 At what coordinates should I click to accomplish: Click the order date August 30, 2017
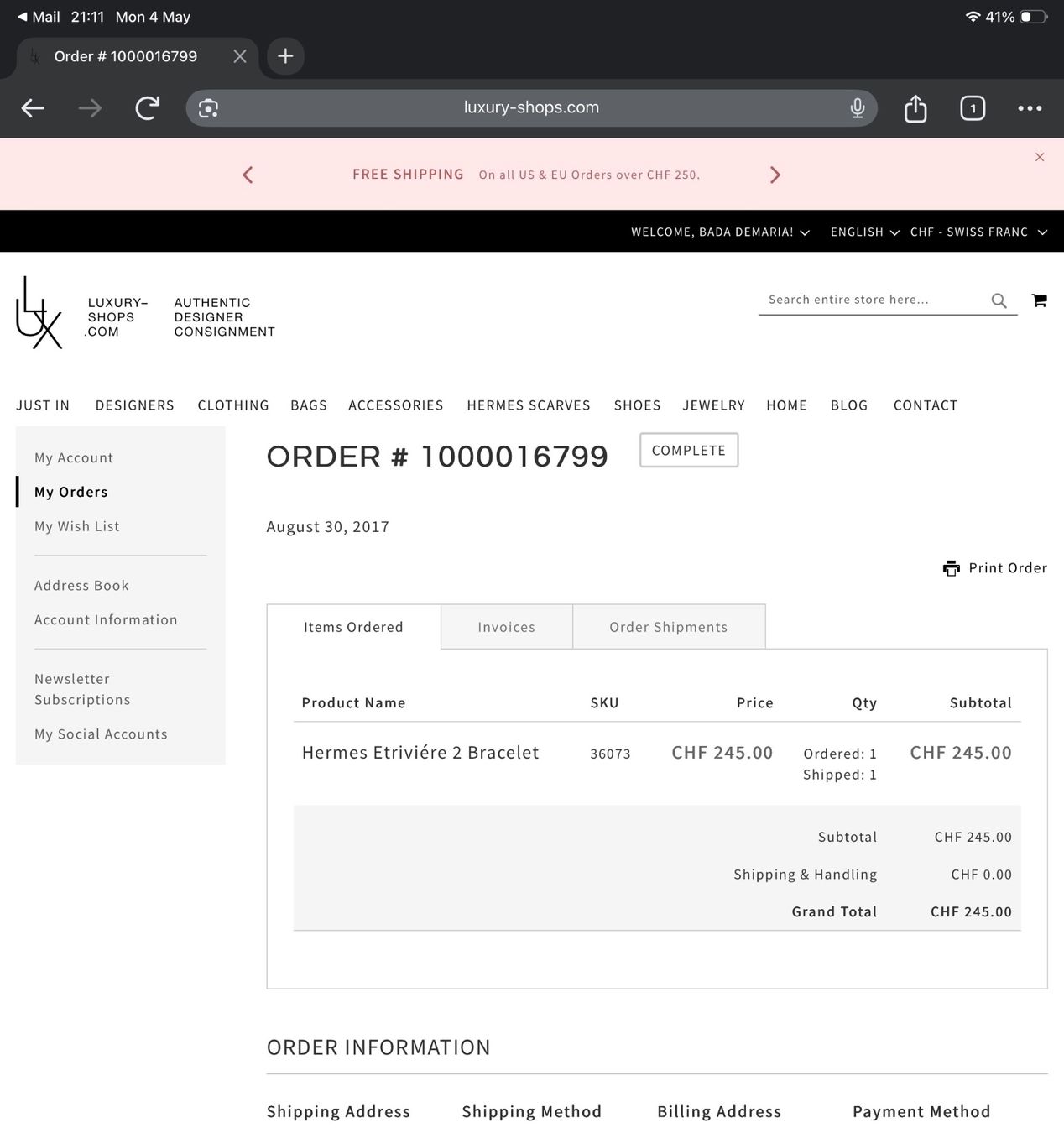click(x=328, y=527)
